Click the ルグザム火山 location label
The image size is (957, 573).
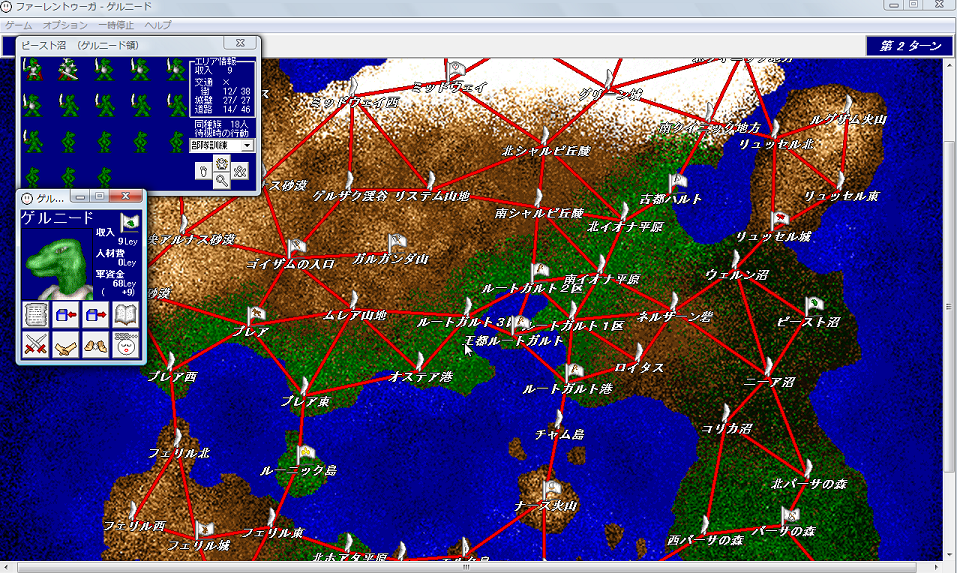click(x=848, y=119)
